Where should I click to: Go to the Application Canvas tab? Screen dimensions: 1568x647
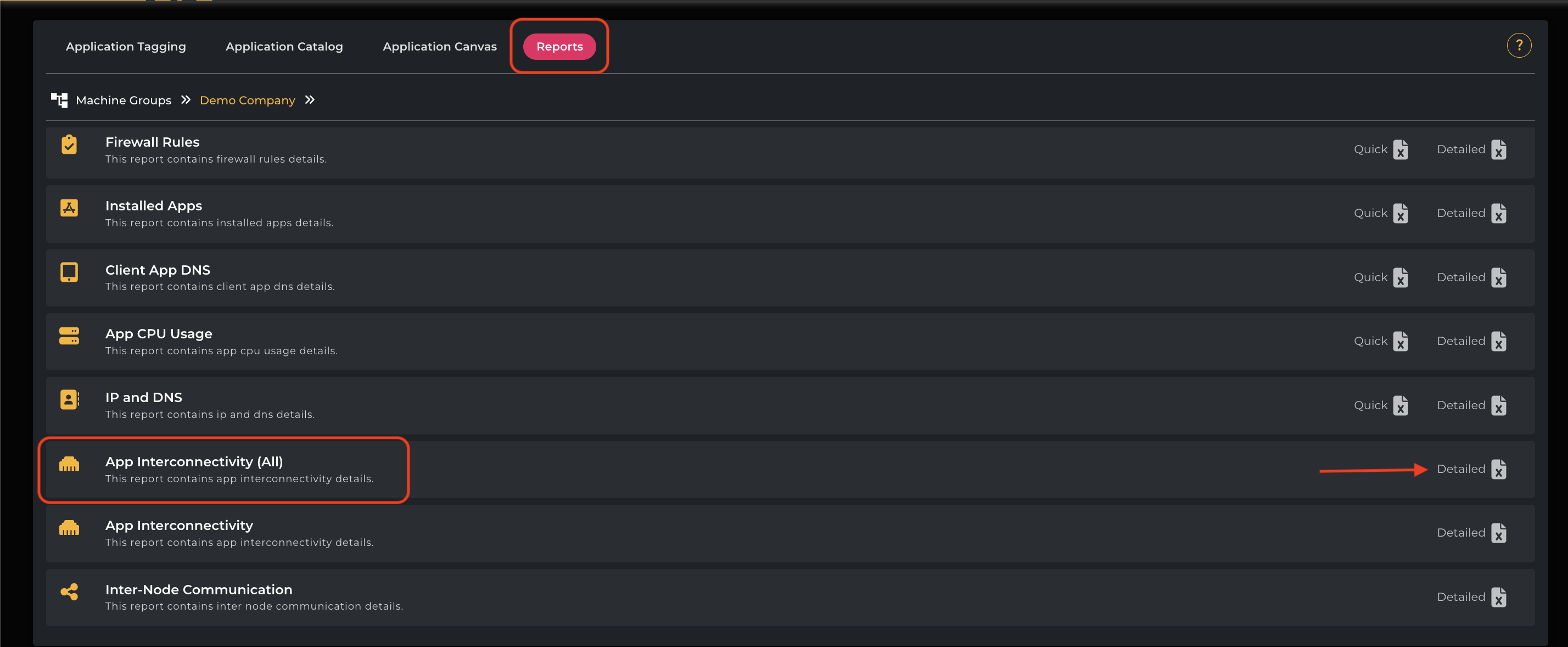click(439, 47)
